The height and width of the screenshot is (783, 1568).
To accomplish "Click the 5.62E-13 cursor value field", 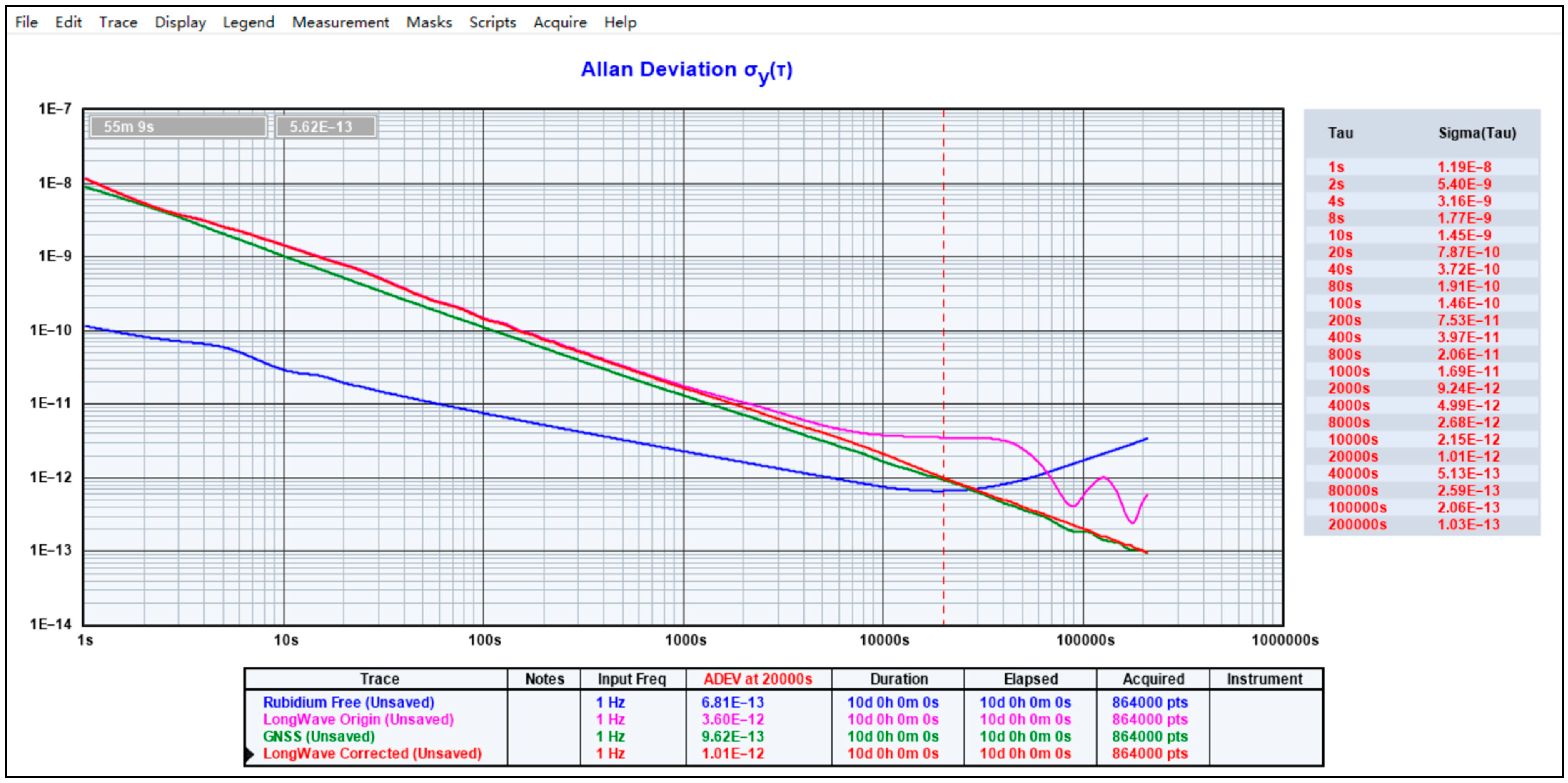I will tap(326, 127).
